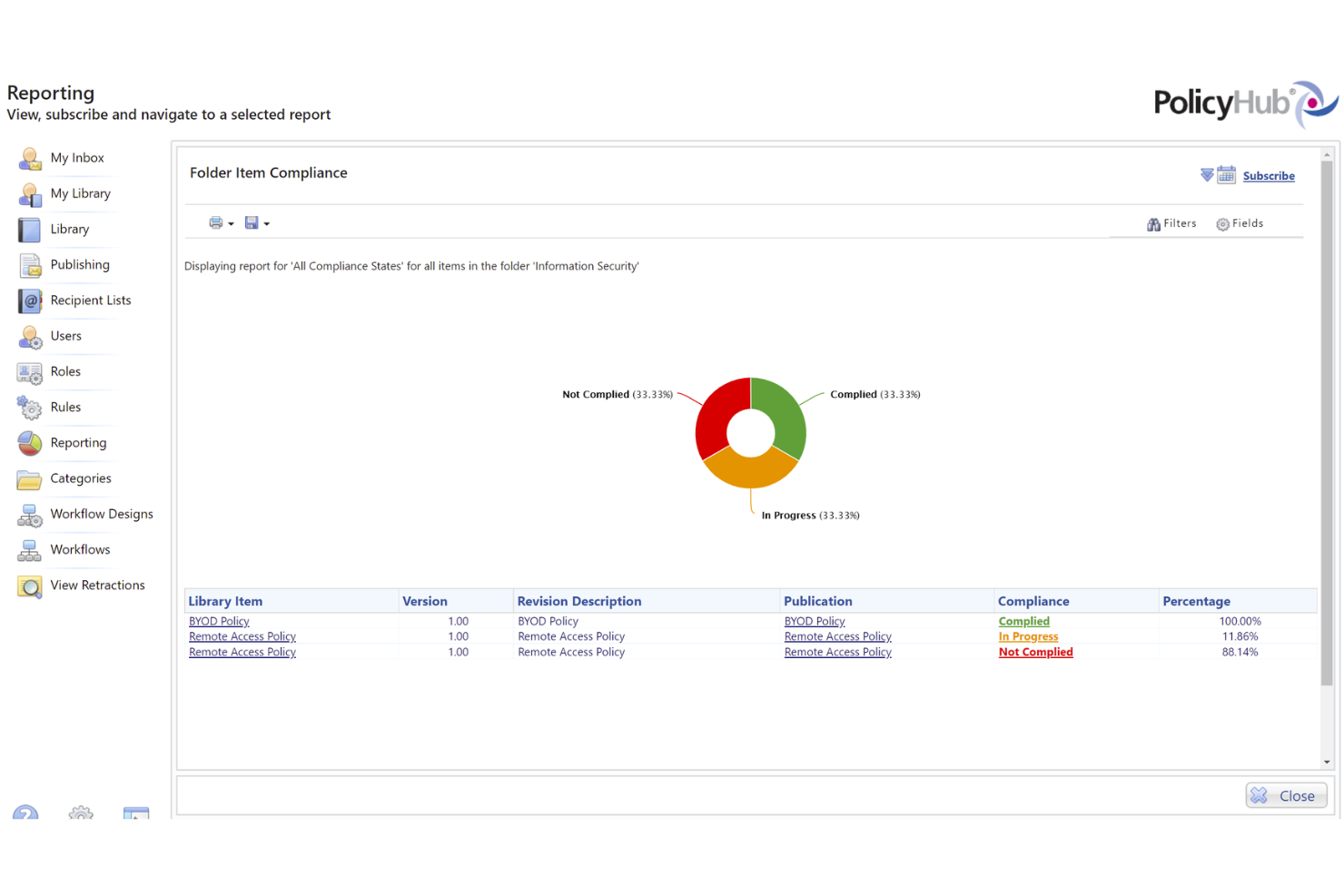The height and width of the screenshot is (896, 1344).
Task: Click the In Progress compliance link
Action: (x=1028, y=637)
